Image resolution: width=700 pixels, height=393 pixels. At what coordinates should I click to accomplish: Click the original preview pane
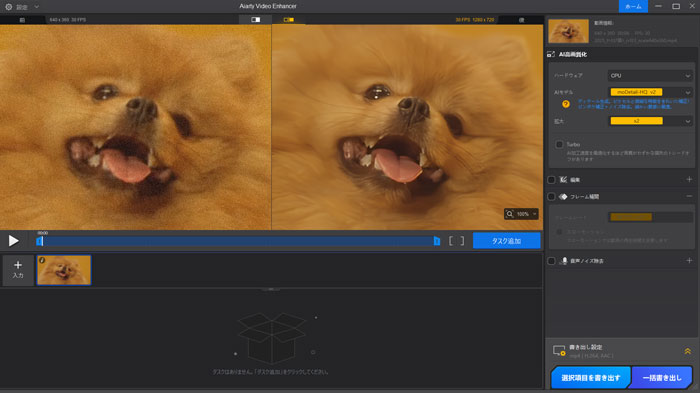(x=135, y=127)
